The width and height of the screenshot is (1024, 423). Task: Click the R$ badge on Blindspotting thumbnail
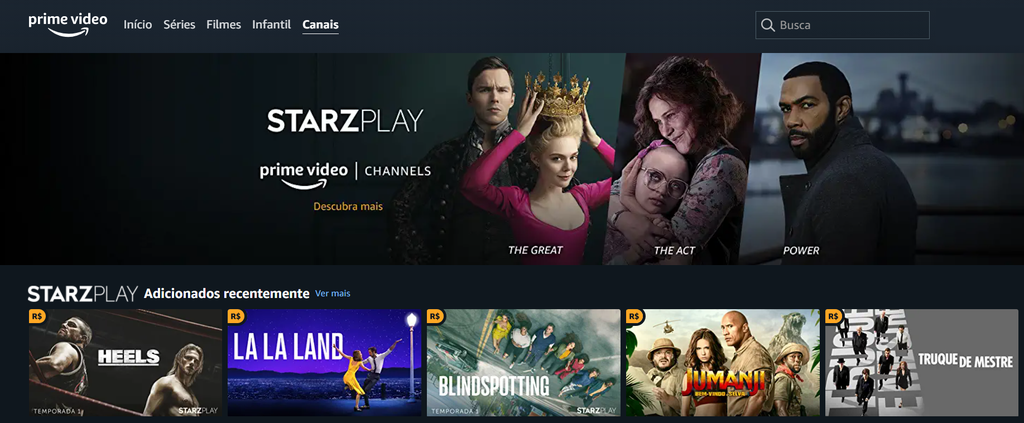[x=434, y=316]
